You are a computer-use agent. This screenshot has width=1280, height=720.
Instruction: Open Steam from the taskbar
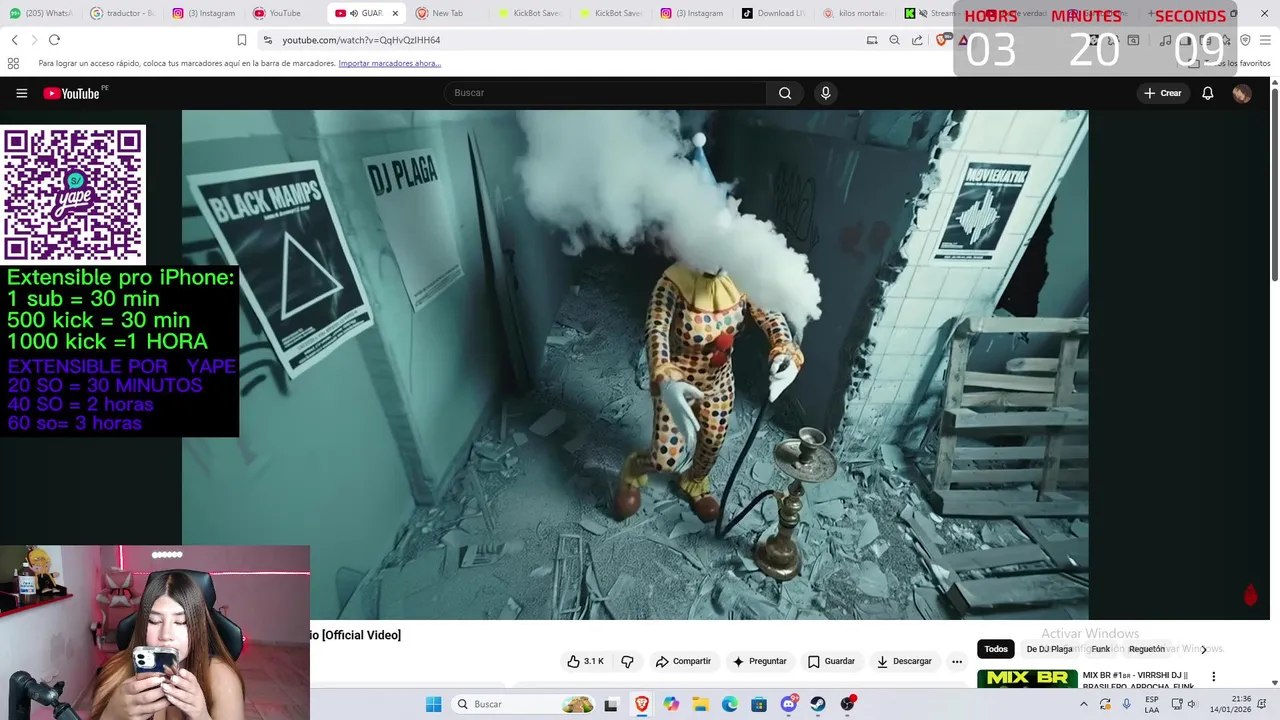tap(818, 704)
